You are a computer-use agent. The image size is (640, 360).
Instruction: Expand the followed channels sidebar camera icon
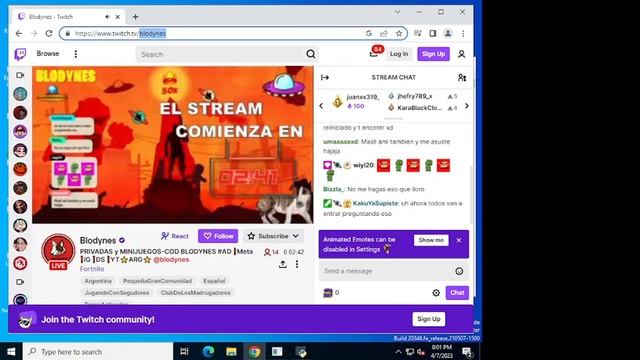coord(20,76)
